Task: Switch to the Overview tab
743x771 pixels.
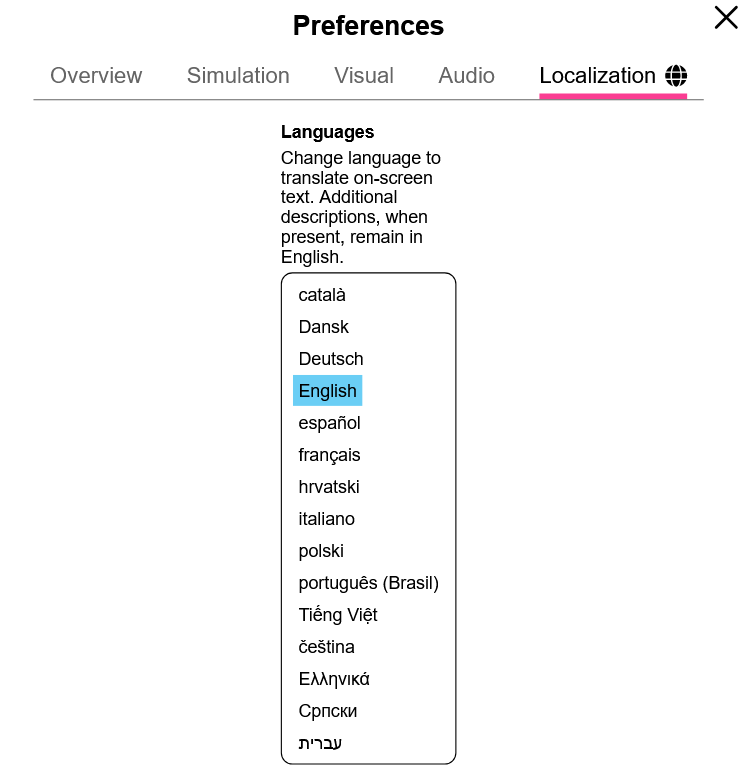Action: click(96, 76)
